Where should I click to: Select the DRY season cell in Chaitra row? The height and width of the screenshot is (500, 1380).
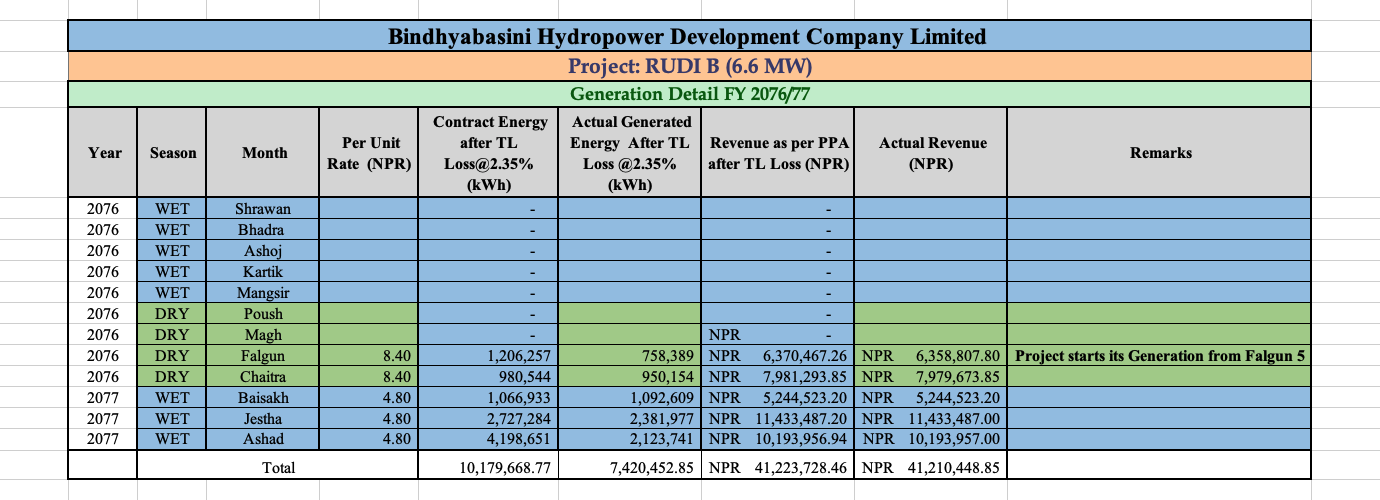click(x=173, y=377)
